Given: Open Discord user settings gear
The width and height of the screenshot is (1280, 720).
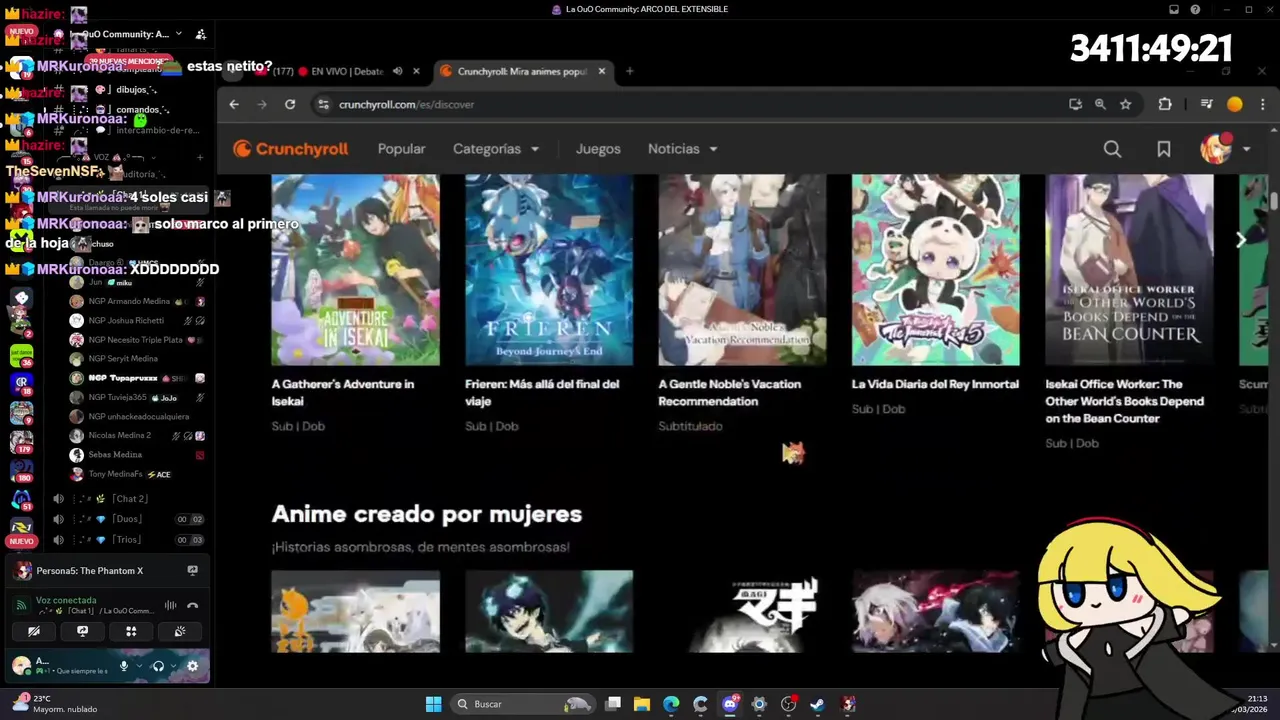Looking at the screenshot, I should tap(193, 666).
